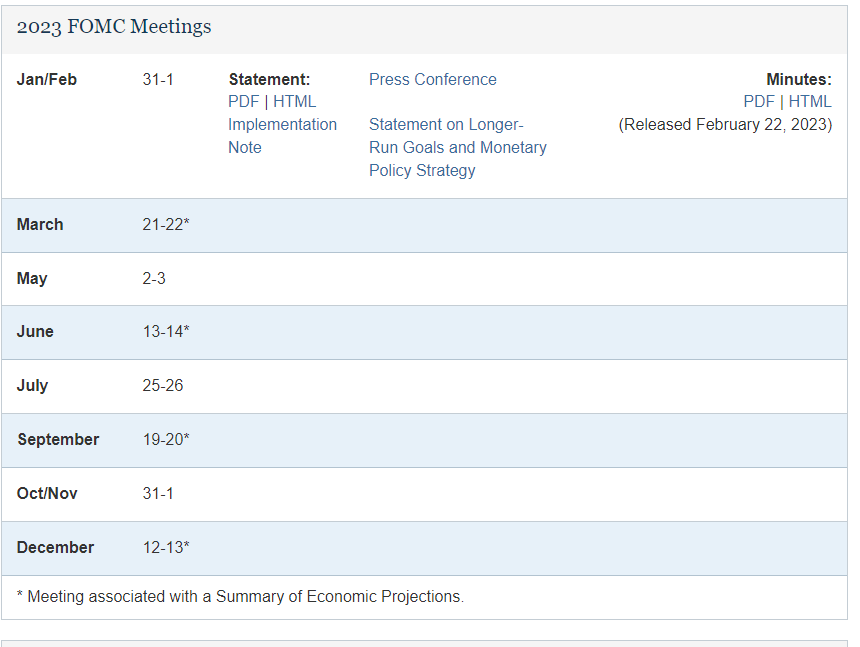Select the March meeting row label
Screen dimensions: 860x647
pos(40,225)
